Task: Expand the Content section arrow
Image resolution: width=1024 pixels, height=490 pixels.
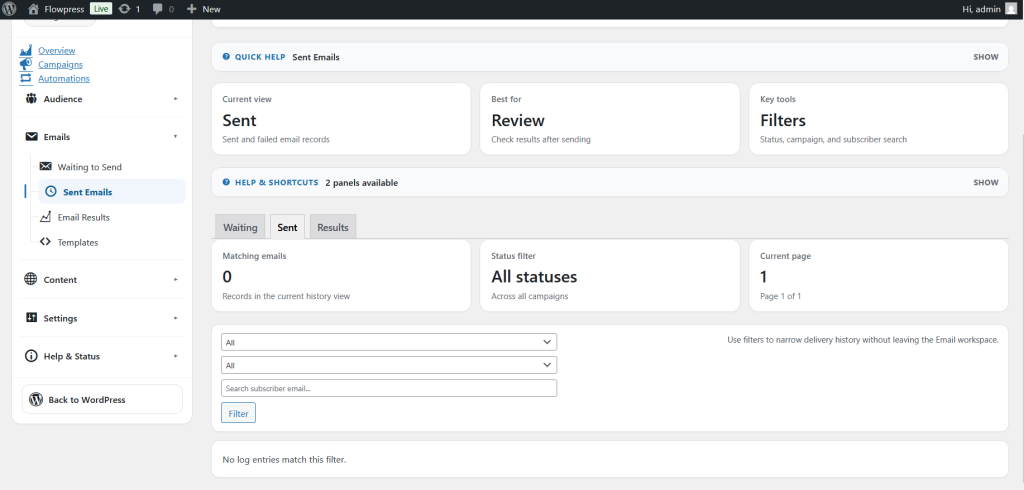Action: tap(176, 280)
